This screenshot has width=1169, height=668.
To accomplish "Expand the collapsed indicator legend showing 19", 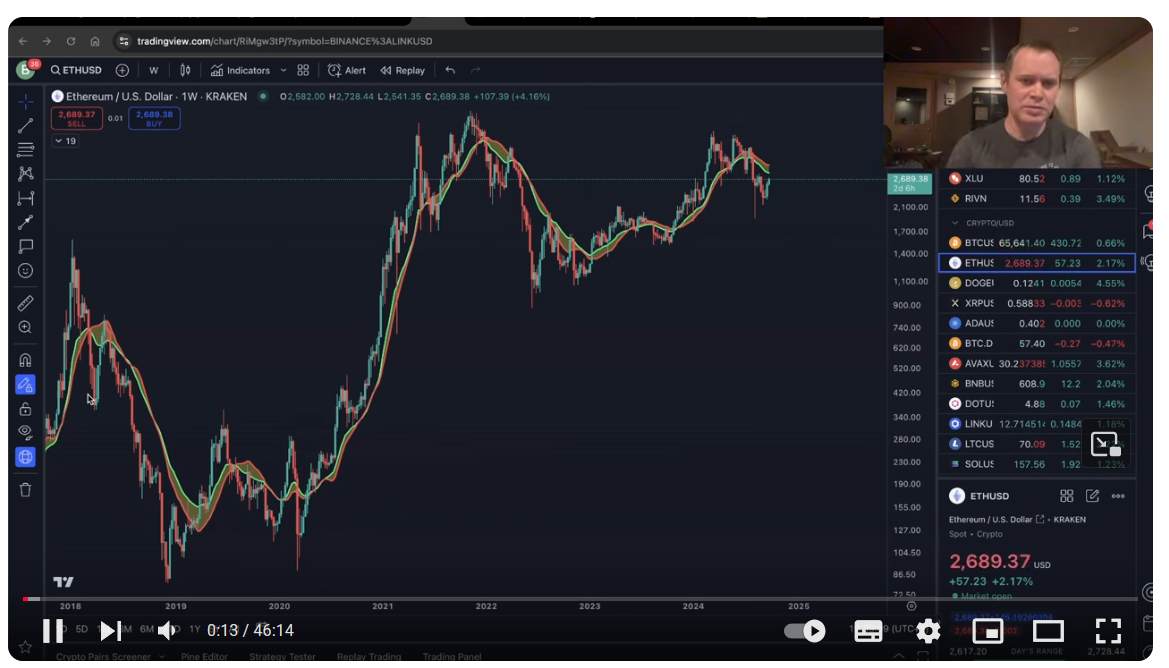I will coord(65,141).
